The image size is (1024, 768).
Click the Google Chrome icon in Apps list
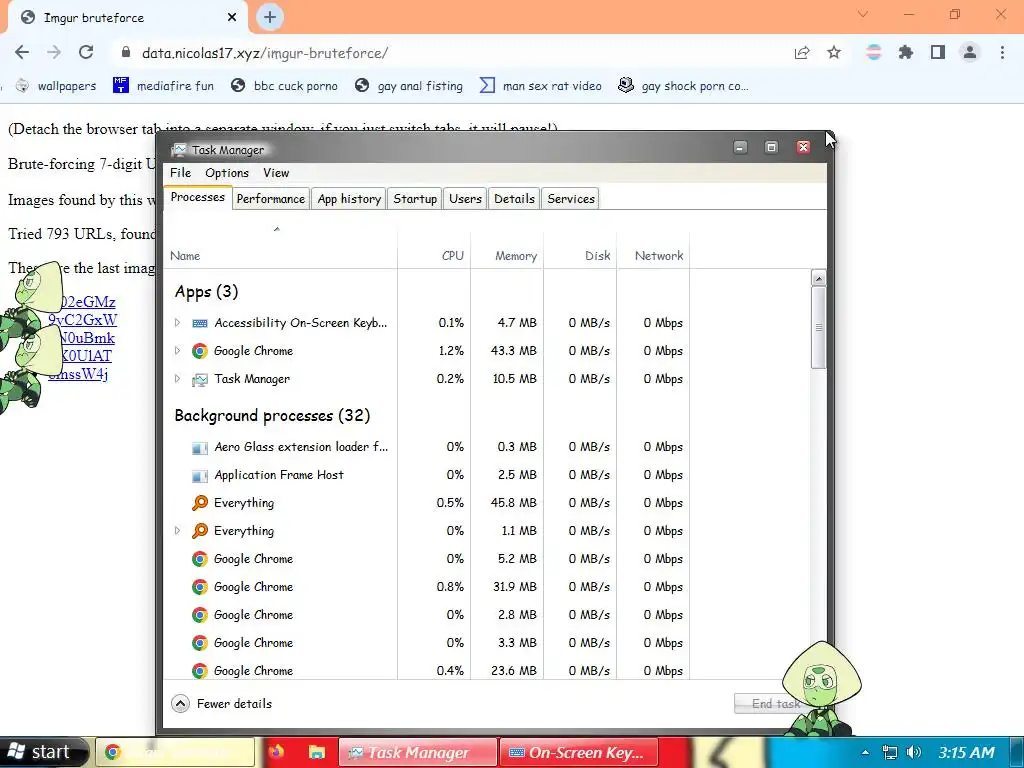tap(200, 351)
